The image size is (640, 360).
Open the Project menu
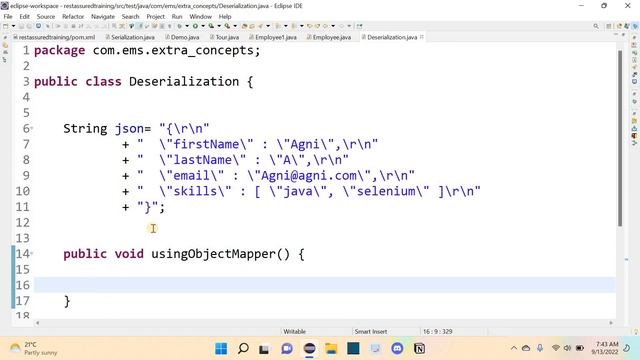coord(156,16)
